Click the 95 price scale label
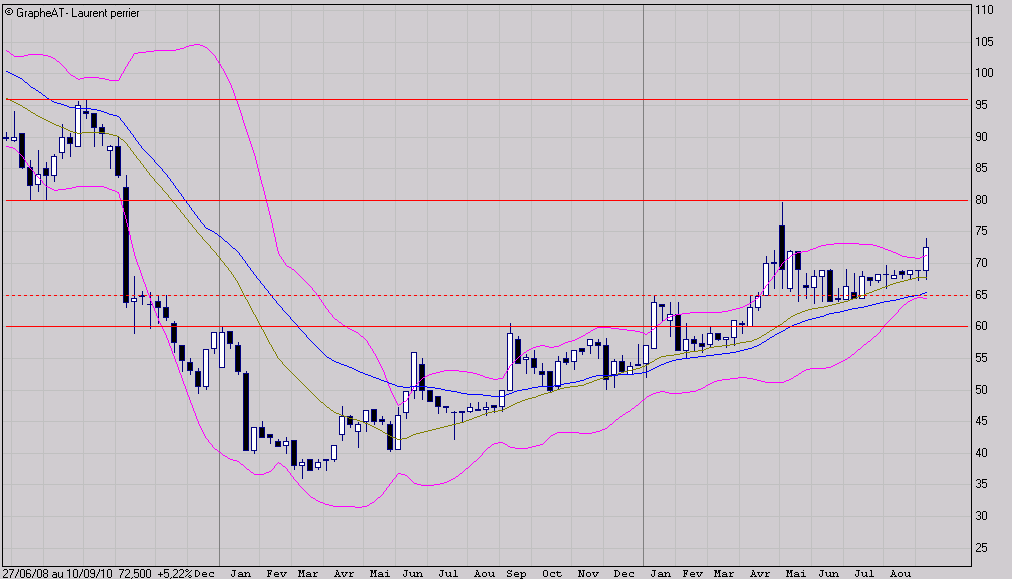Screen dimensions: 1012x579 pyautogui.click(x=981, y=105)
